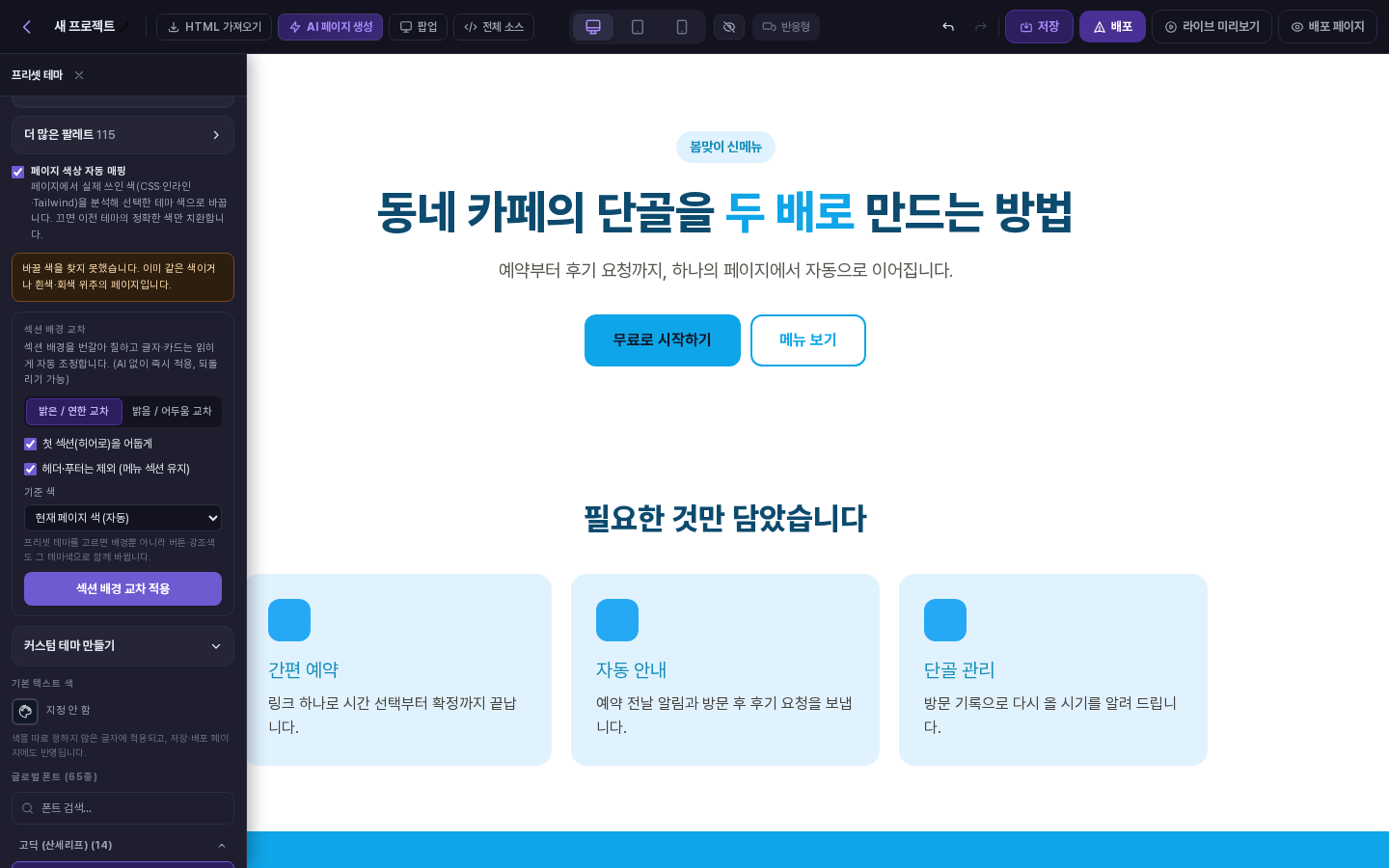Viewport: 1389px width, 868px height.
Task: Click 무료로 시작하기 on the page preview
Action: (663, 340)
